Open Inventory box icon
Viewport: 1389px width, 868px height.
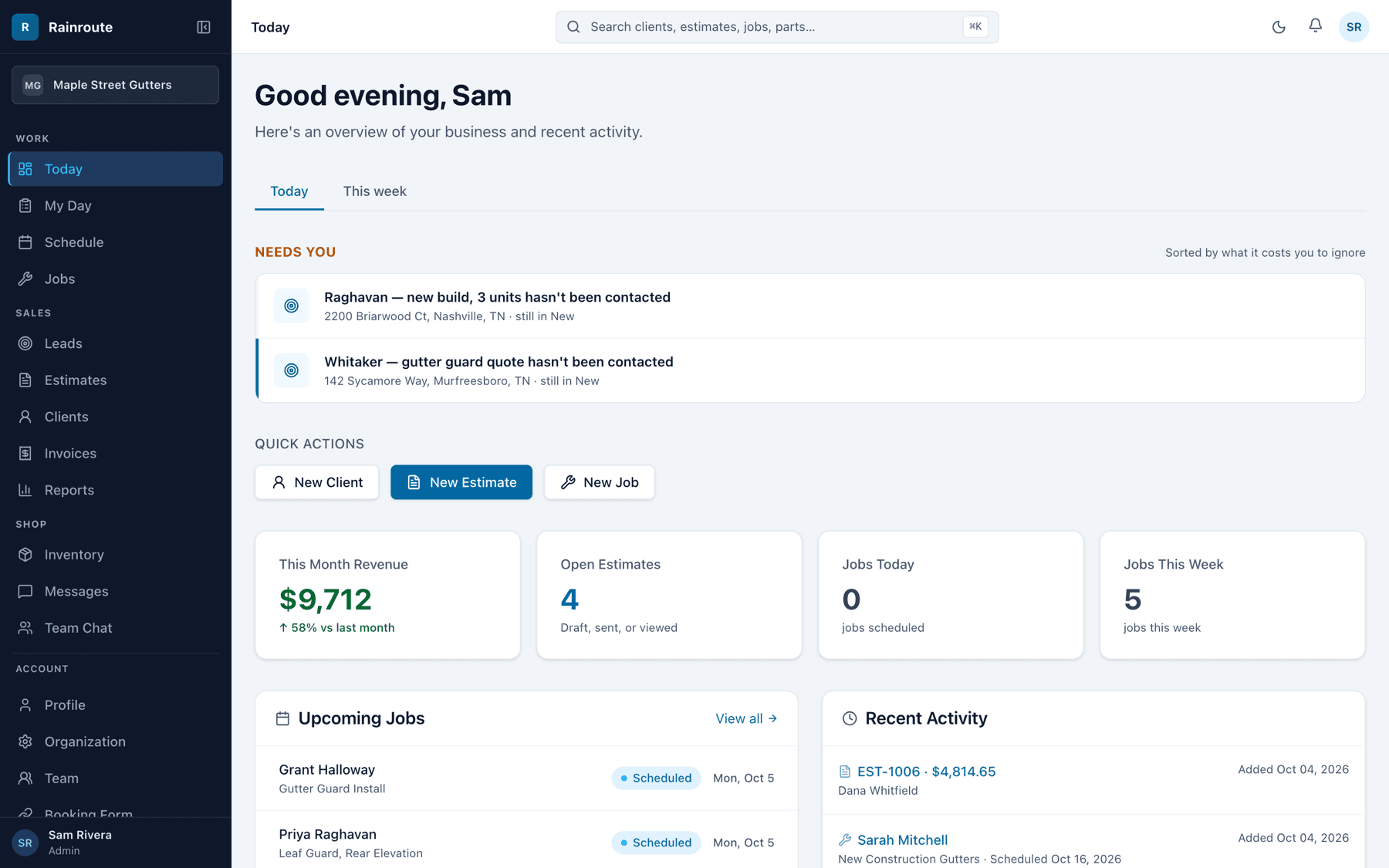[25, 554]
